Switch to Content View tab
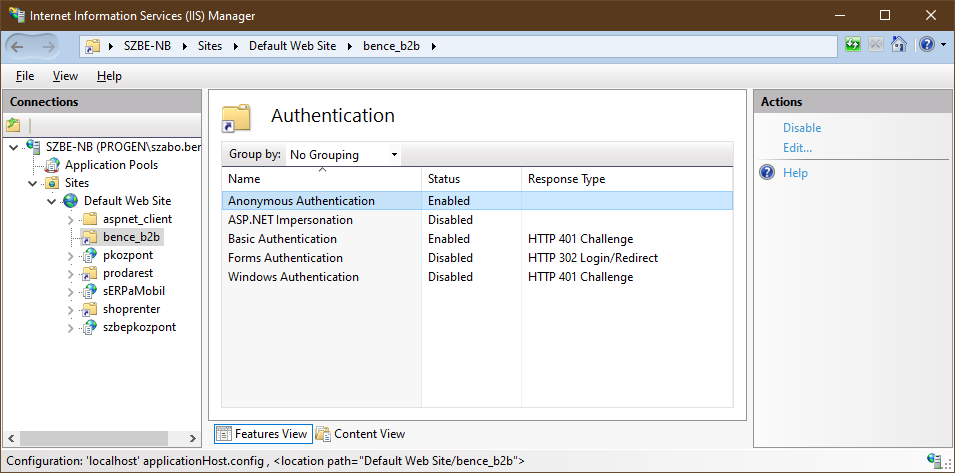The width and height of the screenshot is (955, 473). pyautogui.click(x=360, y=434)
